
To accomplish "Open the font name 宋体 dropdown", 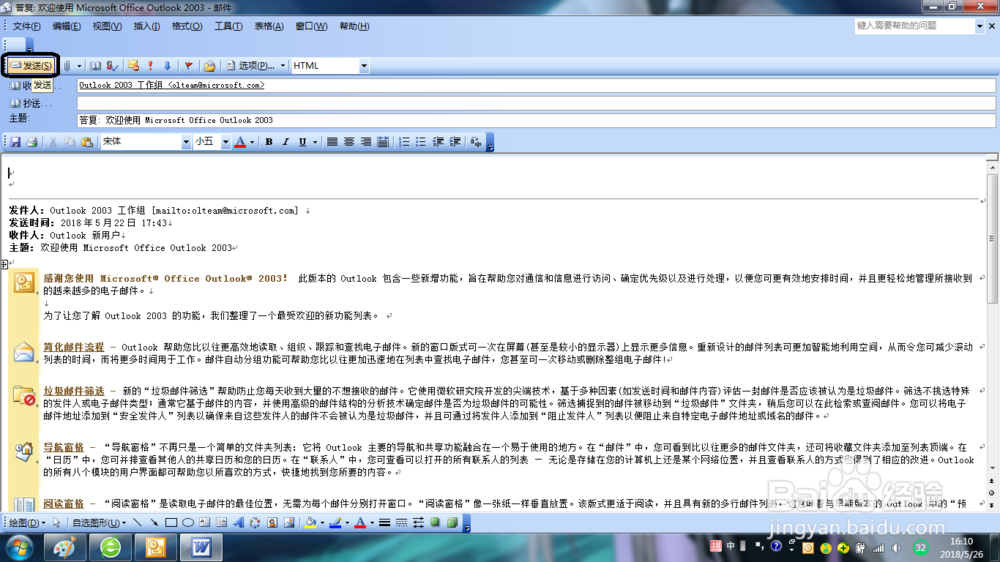I will [x=186, y=142].
